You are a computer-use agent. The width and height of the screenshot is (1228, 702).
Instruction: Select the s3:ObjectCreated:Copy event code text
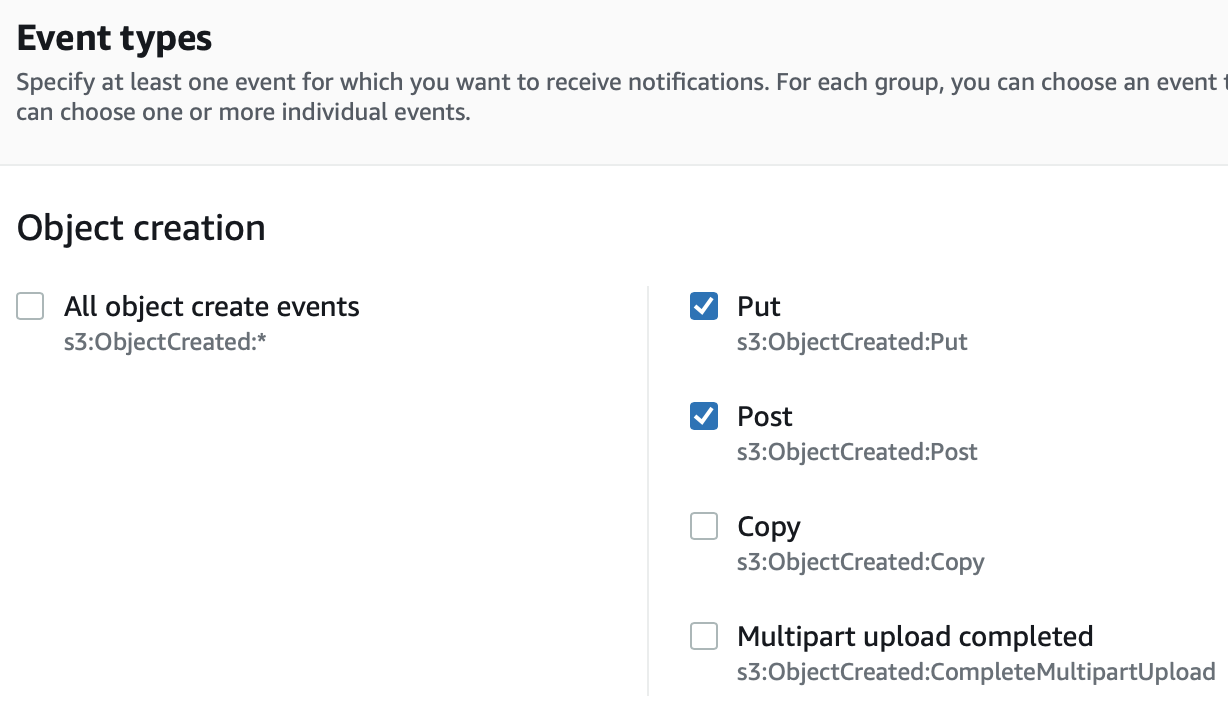[x=860, y=561]
